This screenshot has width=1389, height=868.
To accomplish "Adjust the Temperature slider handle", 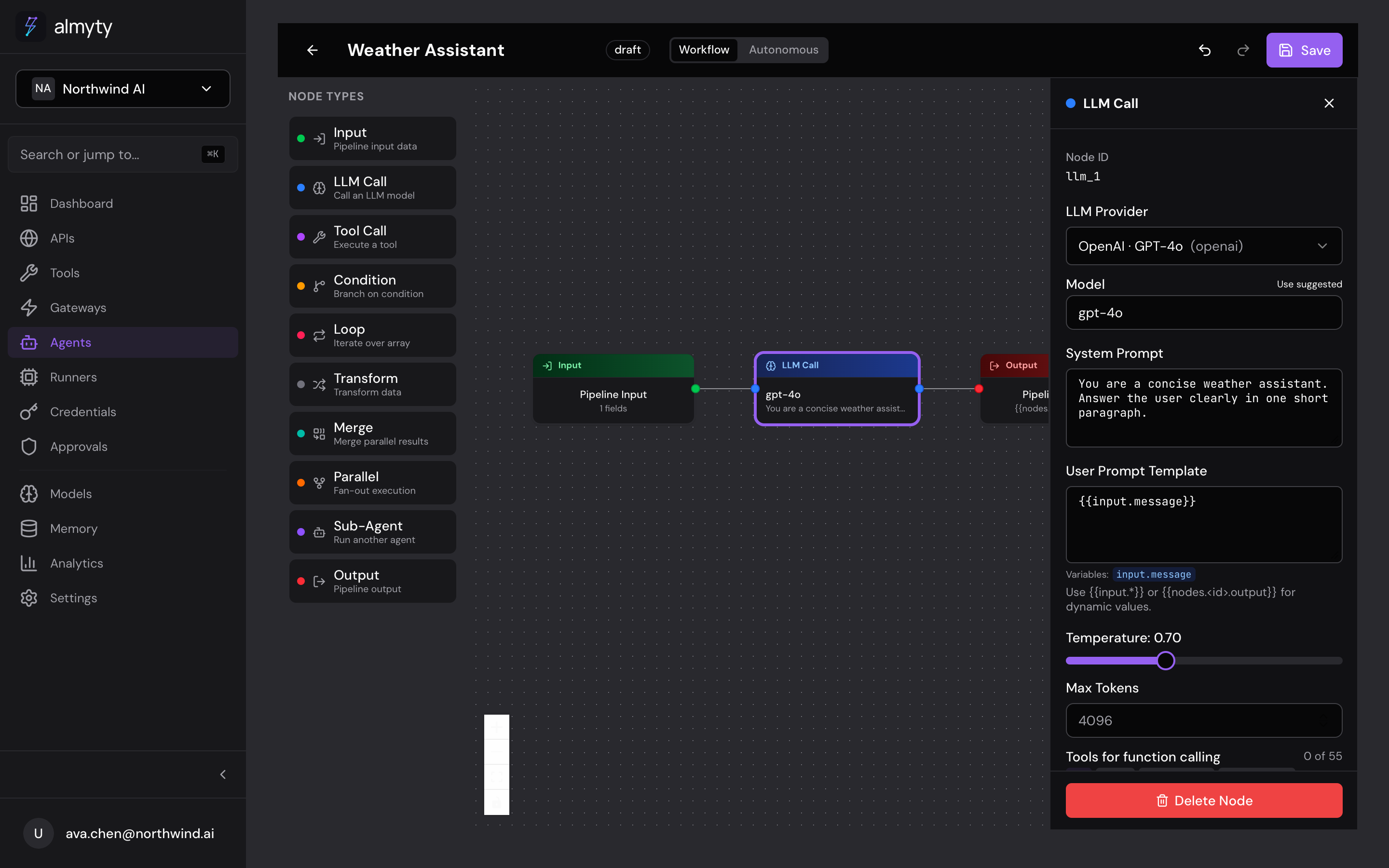I will [x=1165, y=661].
